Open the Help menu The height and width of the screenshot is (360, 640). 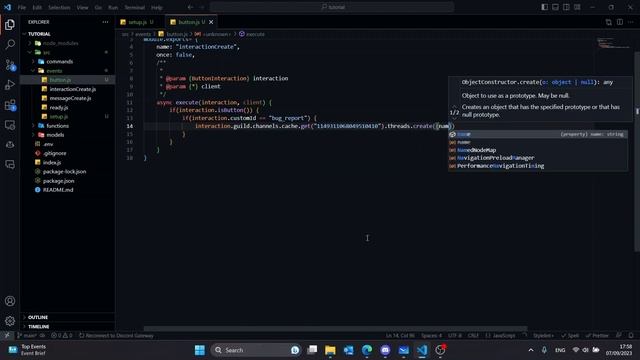157,7
